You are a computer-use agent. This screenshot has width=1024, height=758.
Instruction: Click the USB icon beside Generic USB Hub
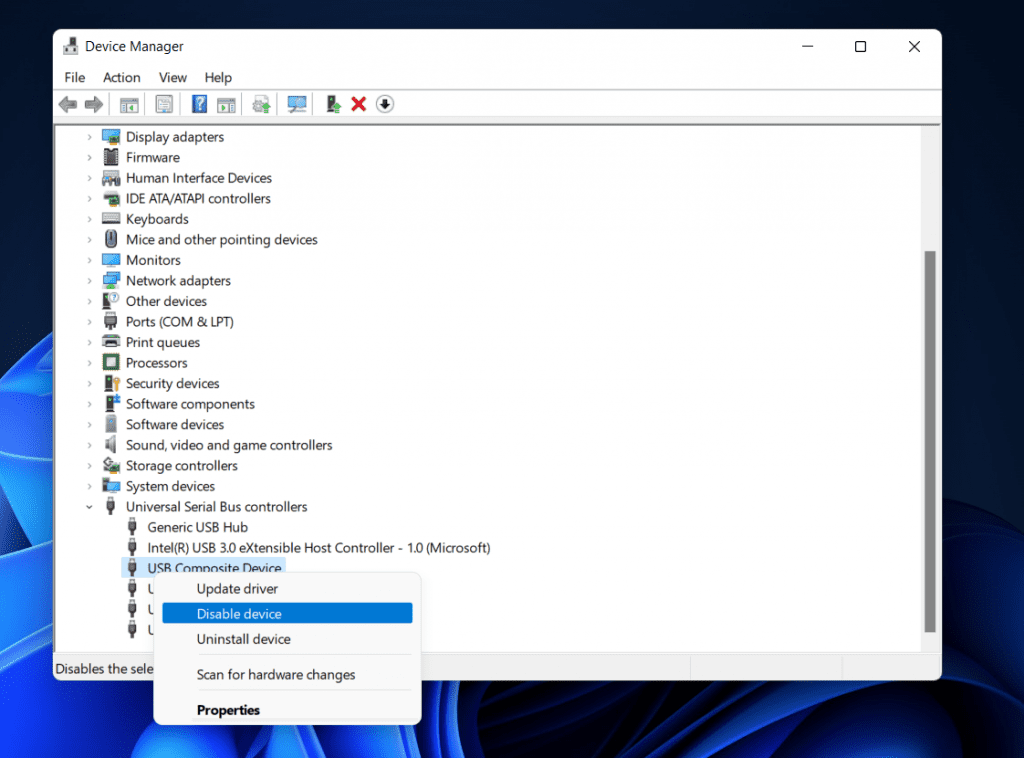[x=134, y=527]
